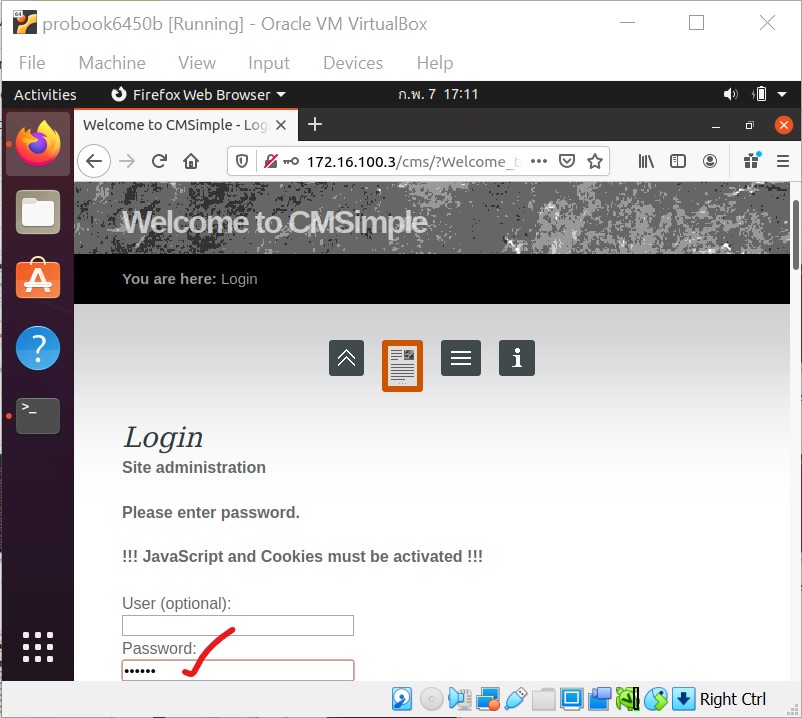Minimize the Firefox window inside VM
Screen dimensions: 802x718
[x=716, y=126]
